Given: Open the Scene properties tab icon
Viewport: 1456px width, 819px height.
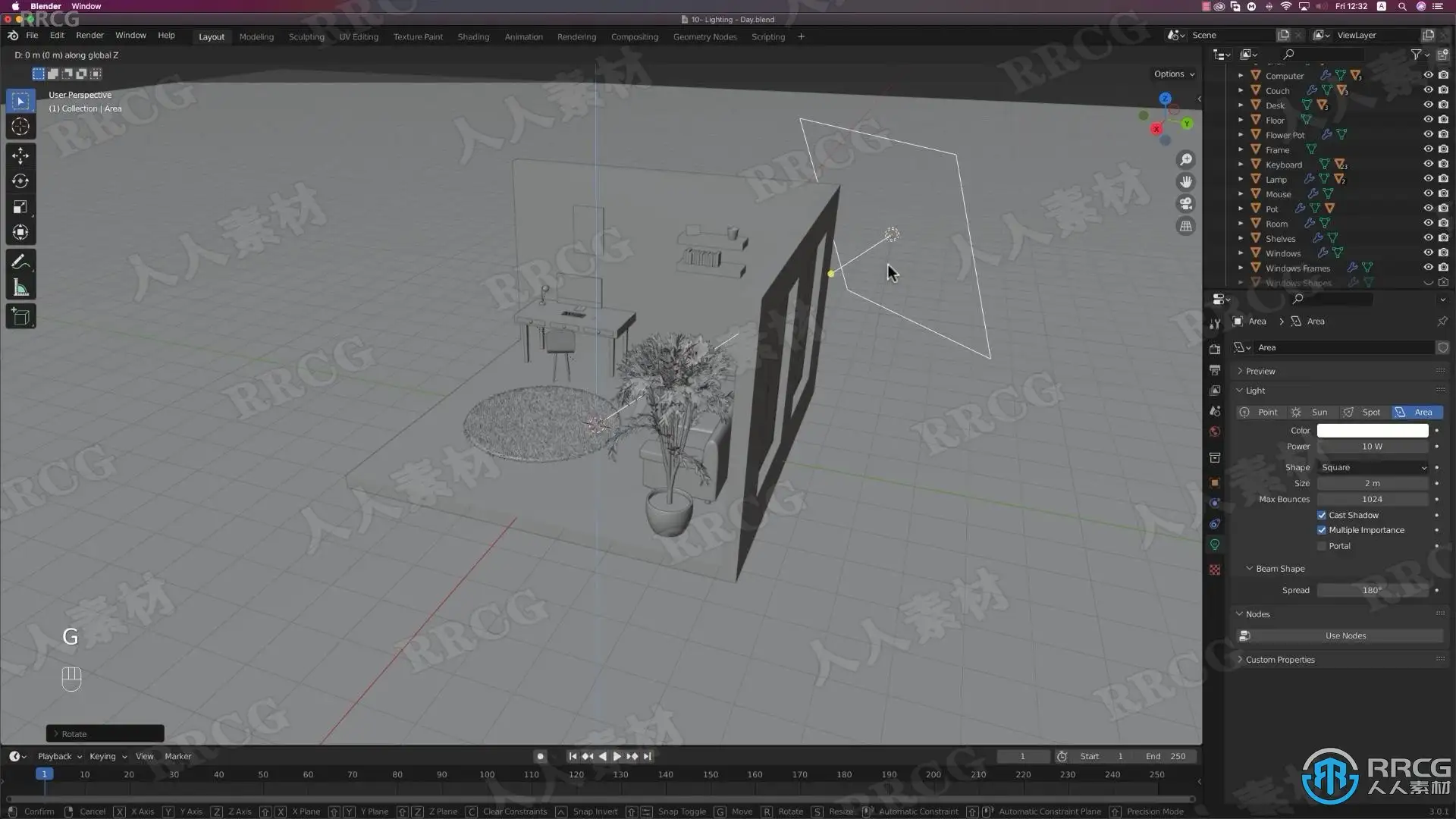Looking at the screenshot, I should pos(1215,411).
